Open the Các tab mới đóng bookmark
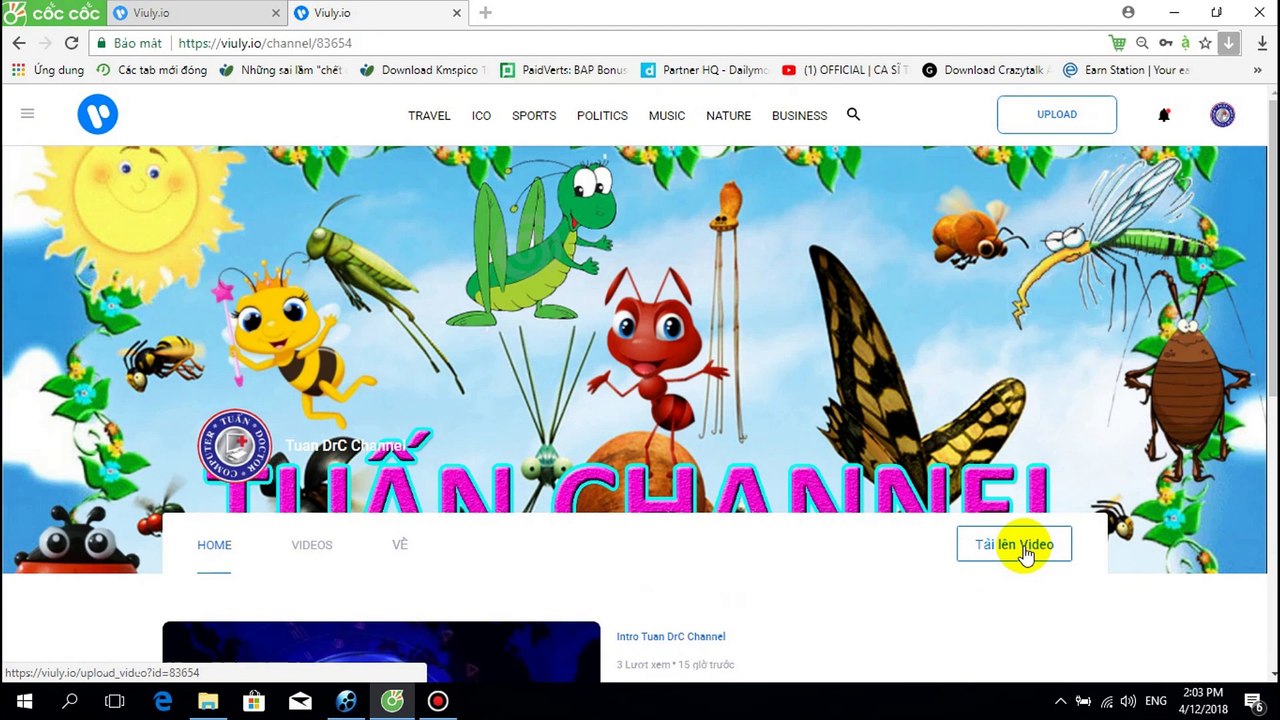 (152, 70)
